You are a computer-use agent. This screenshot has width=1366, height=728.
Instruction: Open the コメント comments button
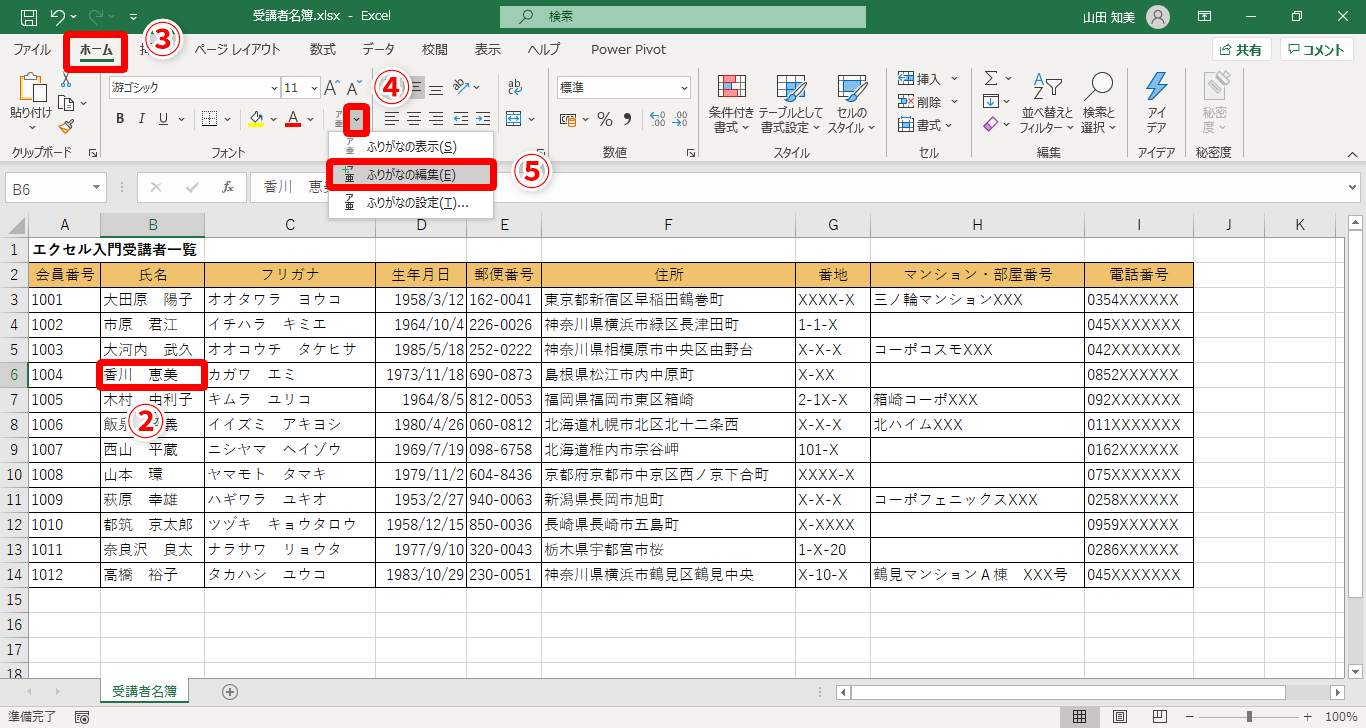pos(1316,50)
